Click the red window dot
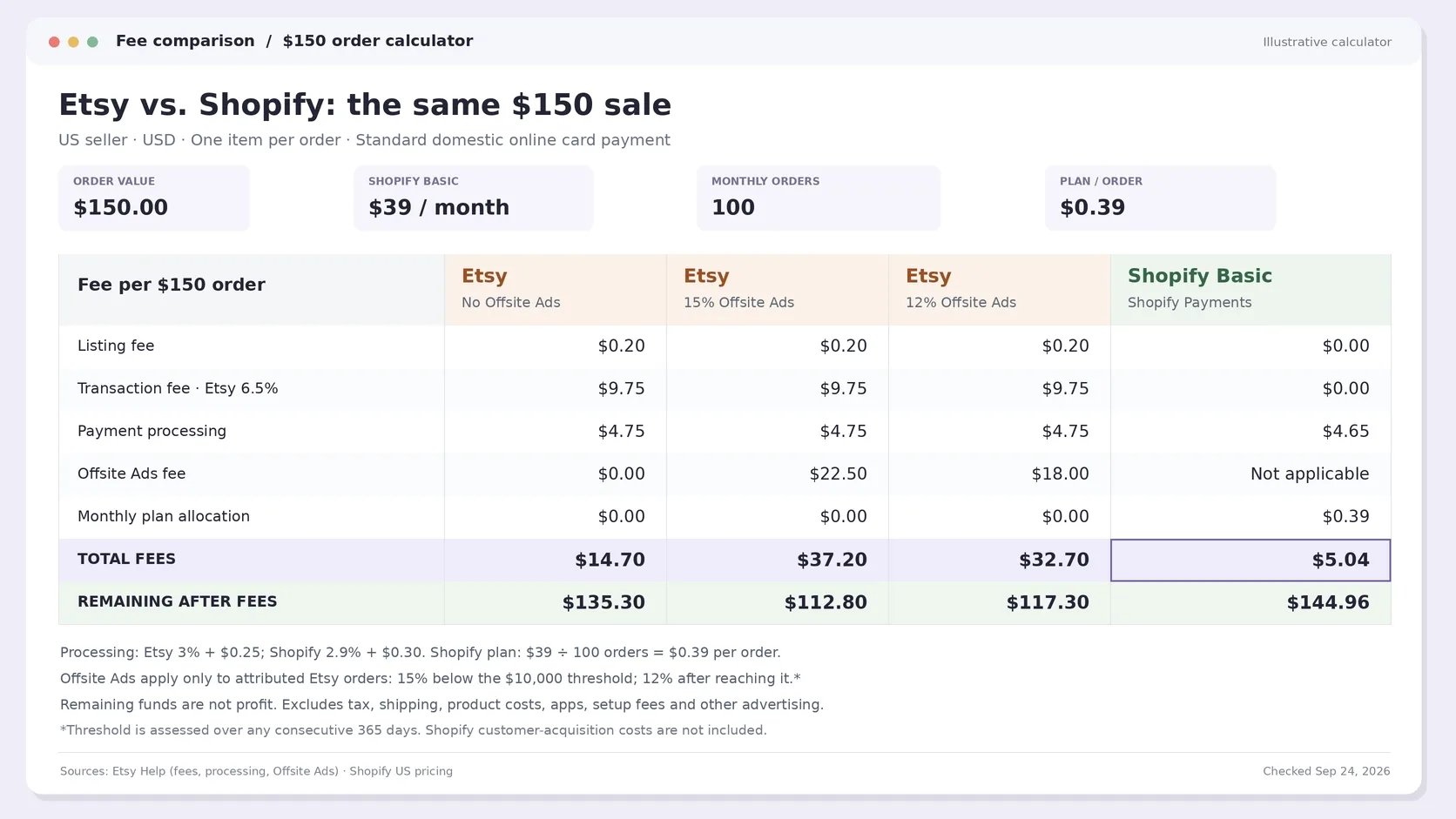 [x=54, y=42]
